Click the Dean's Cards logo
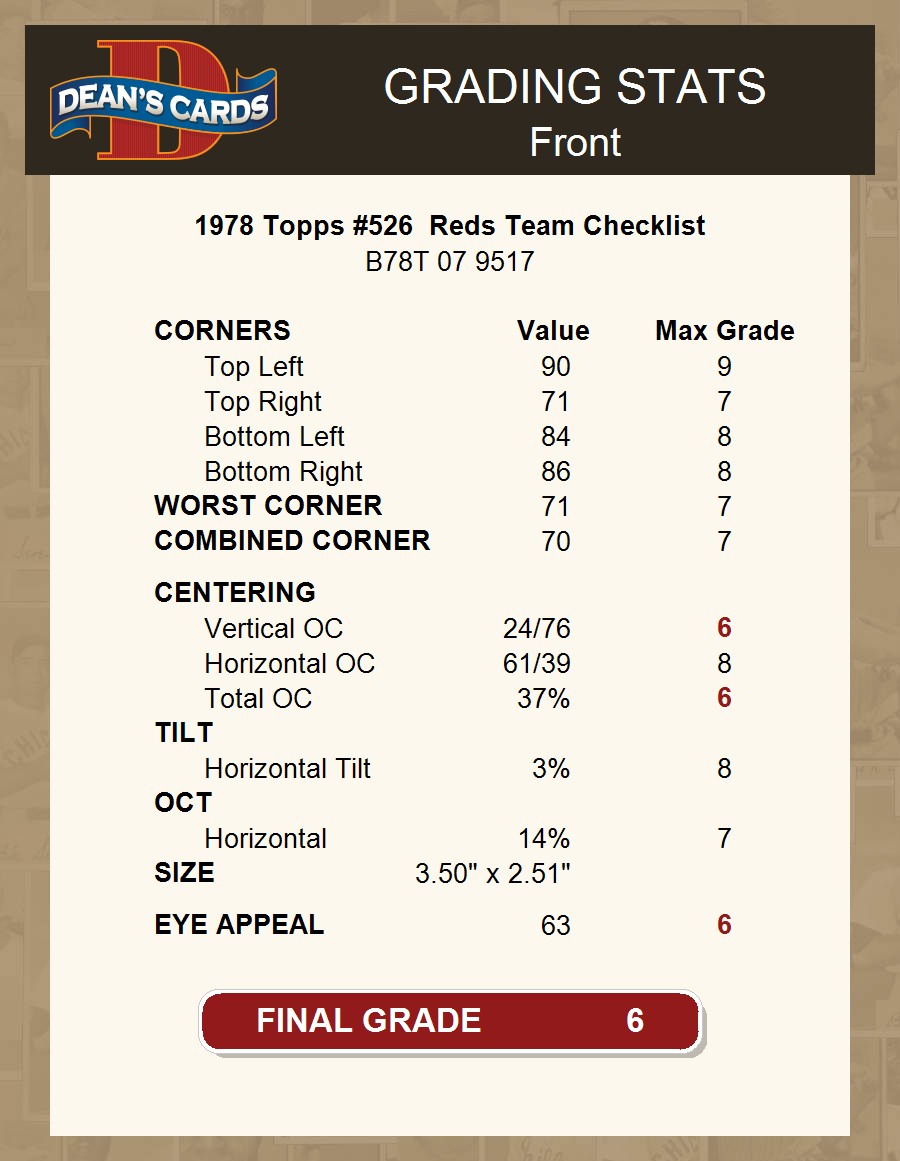900x1161 pixels. pyautogui.click(x=163, y=100)
